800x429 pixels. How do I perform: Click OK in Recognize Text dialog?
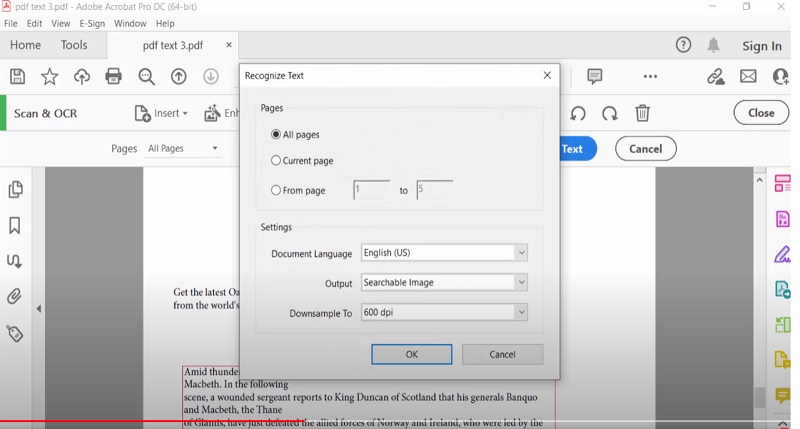(412, 354)
